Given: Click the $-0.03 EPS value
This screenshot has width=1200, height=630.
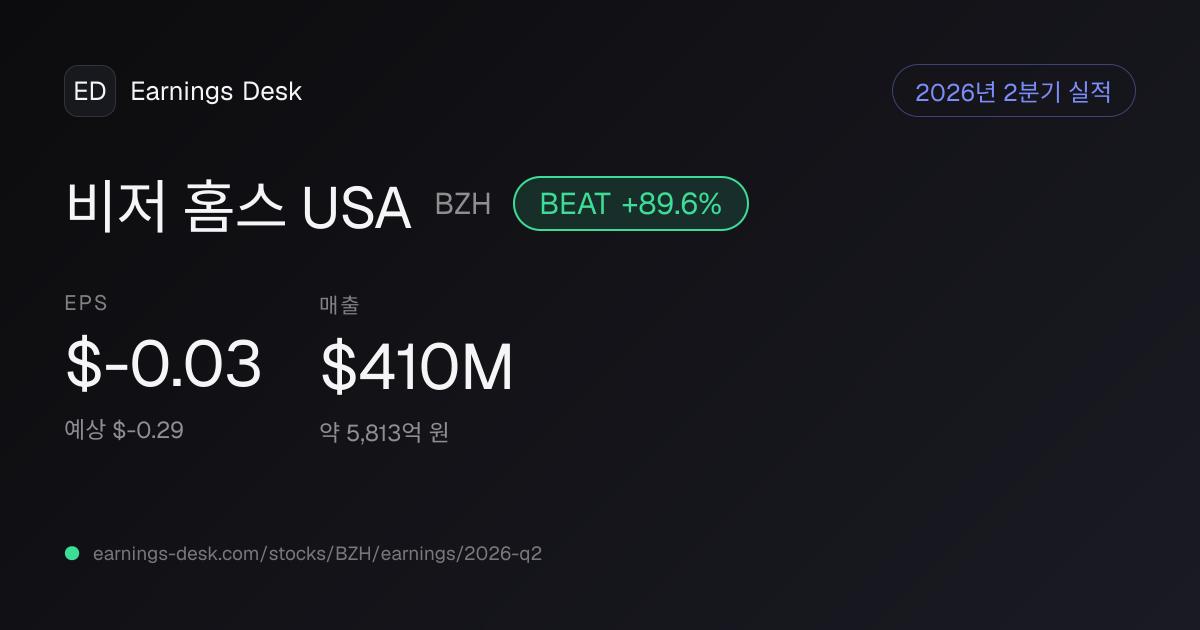Looking at the screenshot, I should click(x=164, y=365).
